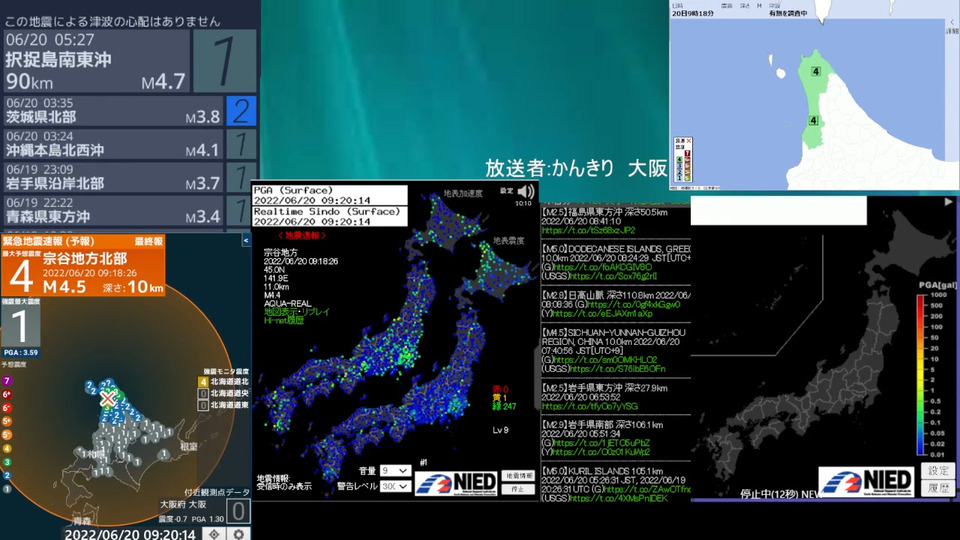Click 地図表示・リプレイ link
Screen dimensions: 960x540
297,312
